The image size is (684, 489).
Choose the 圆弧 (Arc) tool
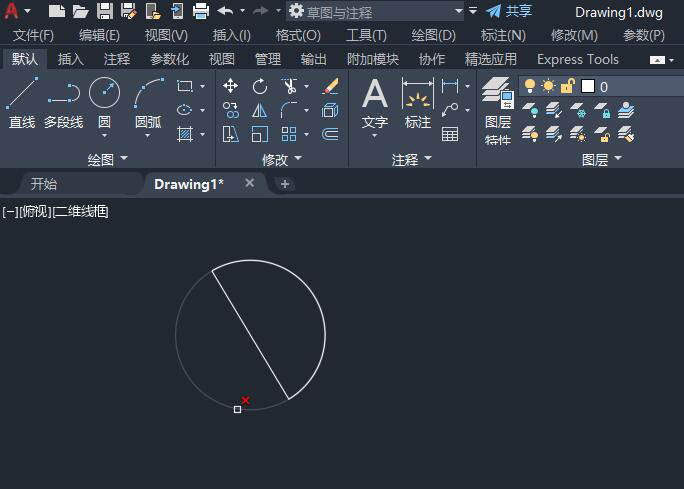[148, 103]
